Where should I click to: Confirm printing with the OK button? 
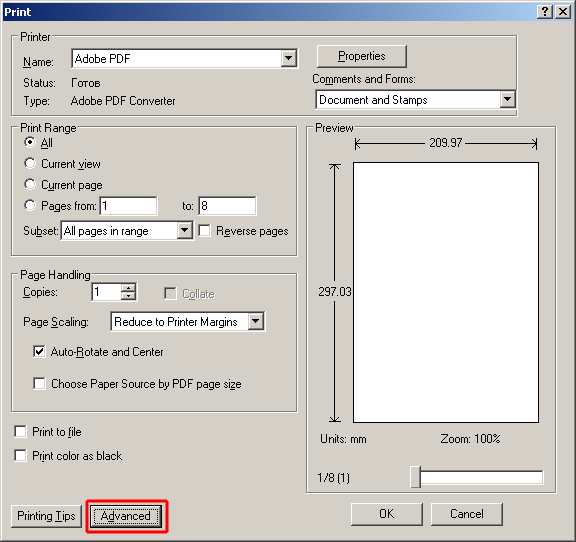[387, 514]
